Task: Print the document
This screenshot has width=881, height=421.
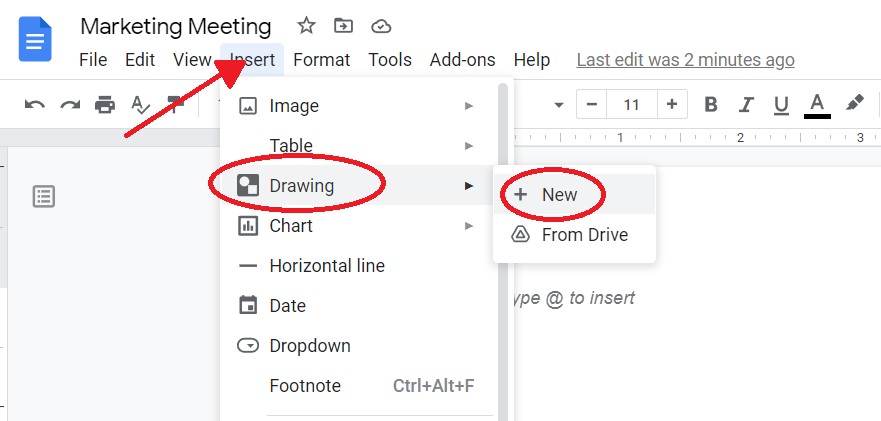Action: (x=105, y=105)
